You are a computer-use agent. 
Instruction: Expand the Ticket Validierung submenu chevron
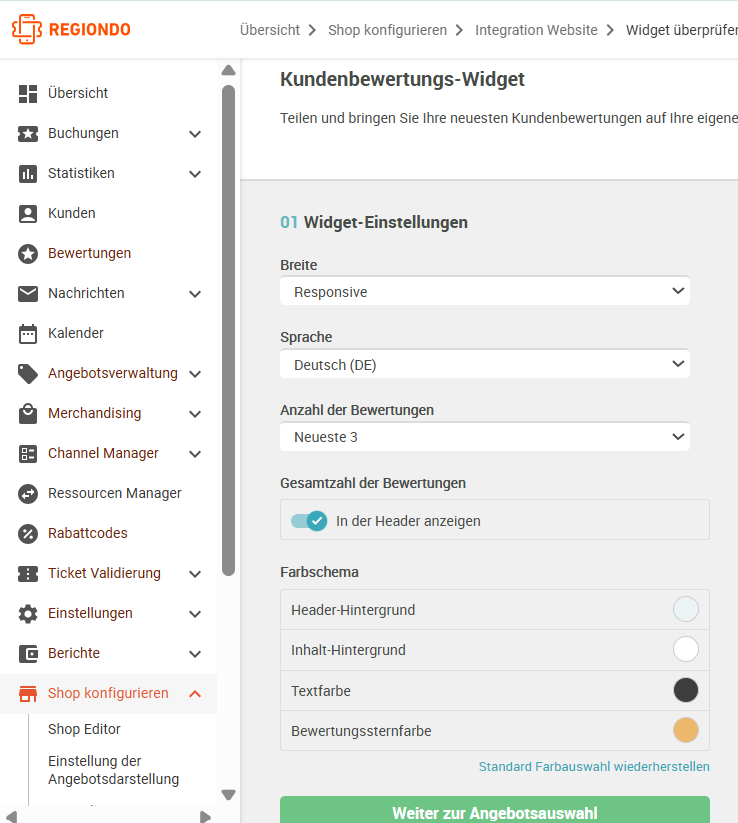pyautogui.click(x=195, y=574)
